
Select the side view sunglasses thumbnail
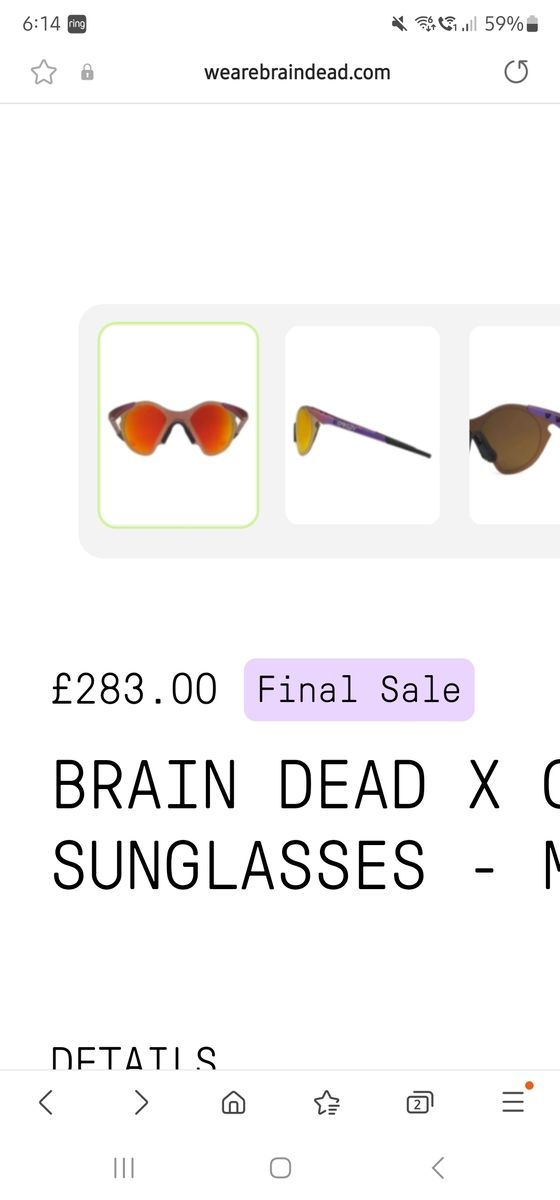click(x=362, y=425)
